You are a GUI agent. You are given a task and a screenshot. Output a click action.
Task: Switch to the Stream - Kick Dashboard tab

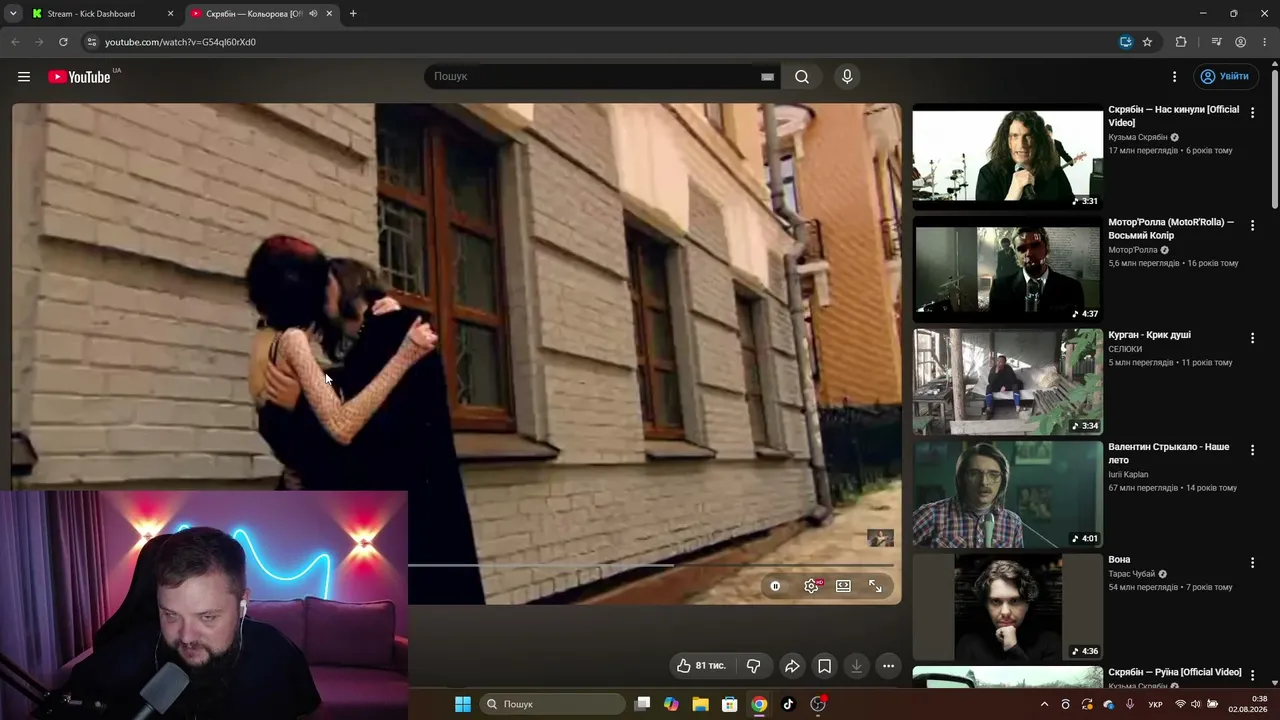(x=102, y=14)
